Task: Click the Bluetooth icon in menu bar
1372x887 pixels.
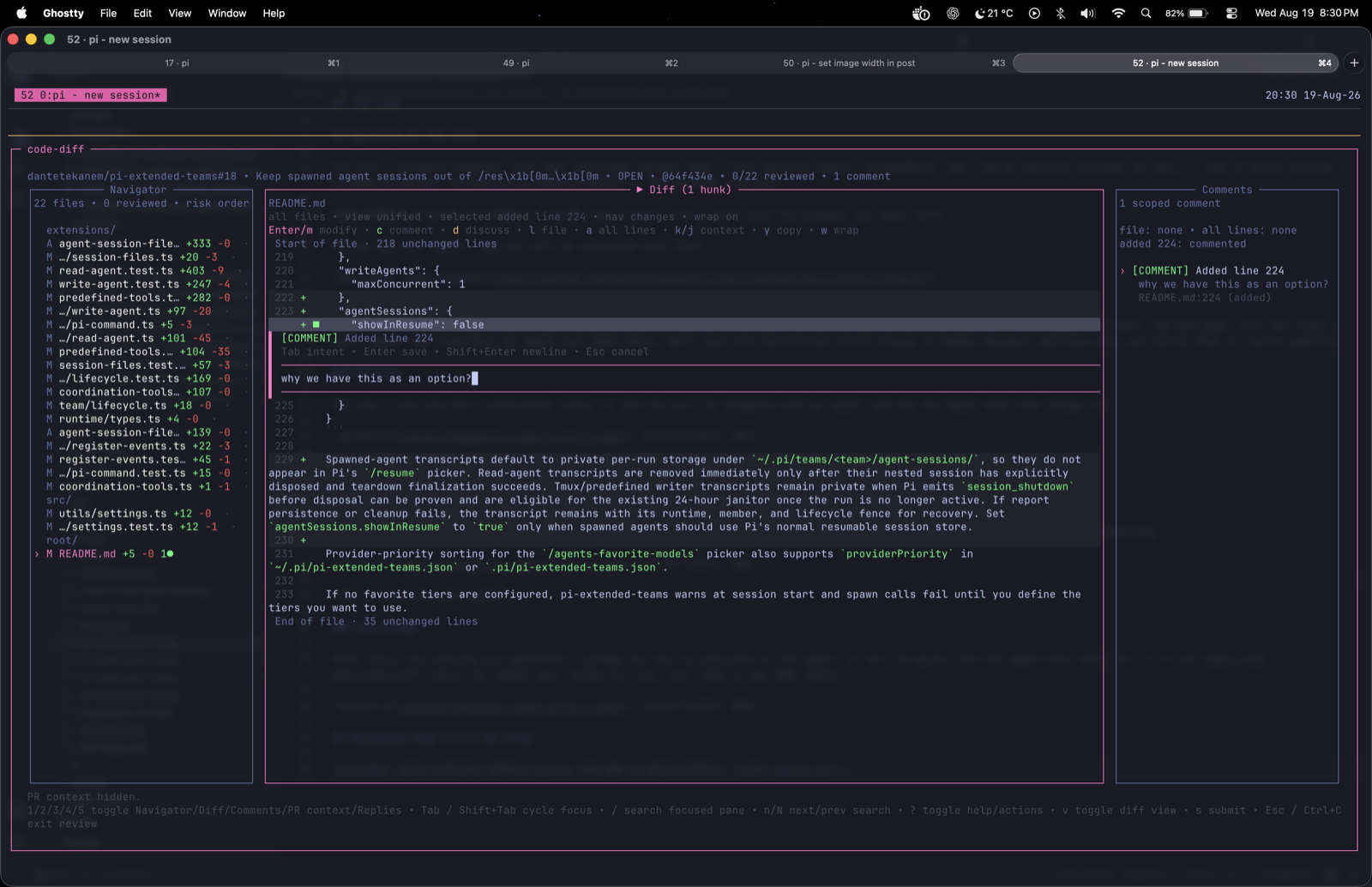Action: 1061,13
